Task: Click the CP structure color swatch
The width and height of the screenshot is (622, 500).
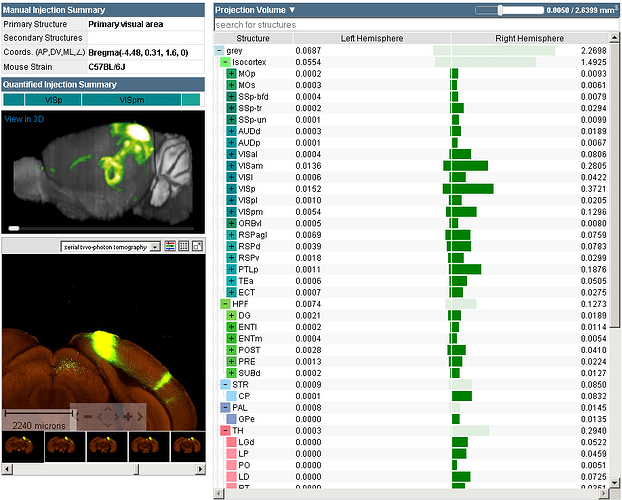Action: [231, 396]
